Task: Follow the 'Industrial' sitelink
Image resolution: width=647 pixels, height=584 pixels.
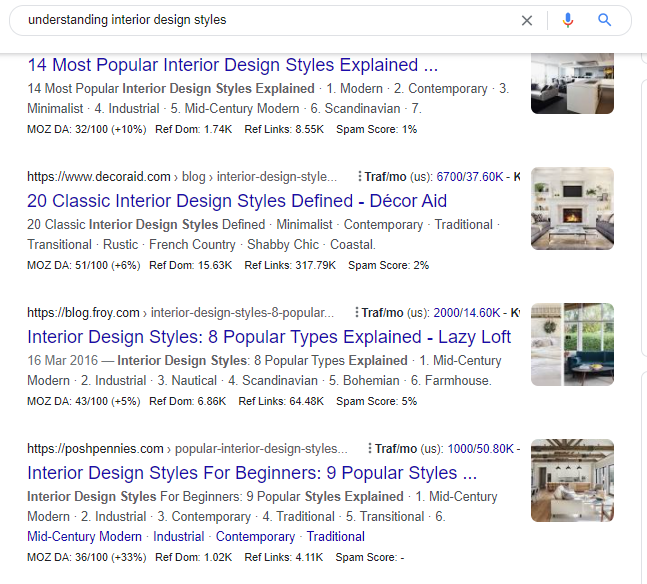Action: 179,536
